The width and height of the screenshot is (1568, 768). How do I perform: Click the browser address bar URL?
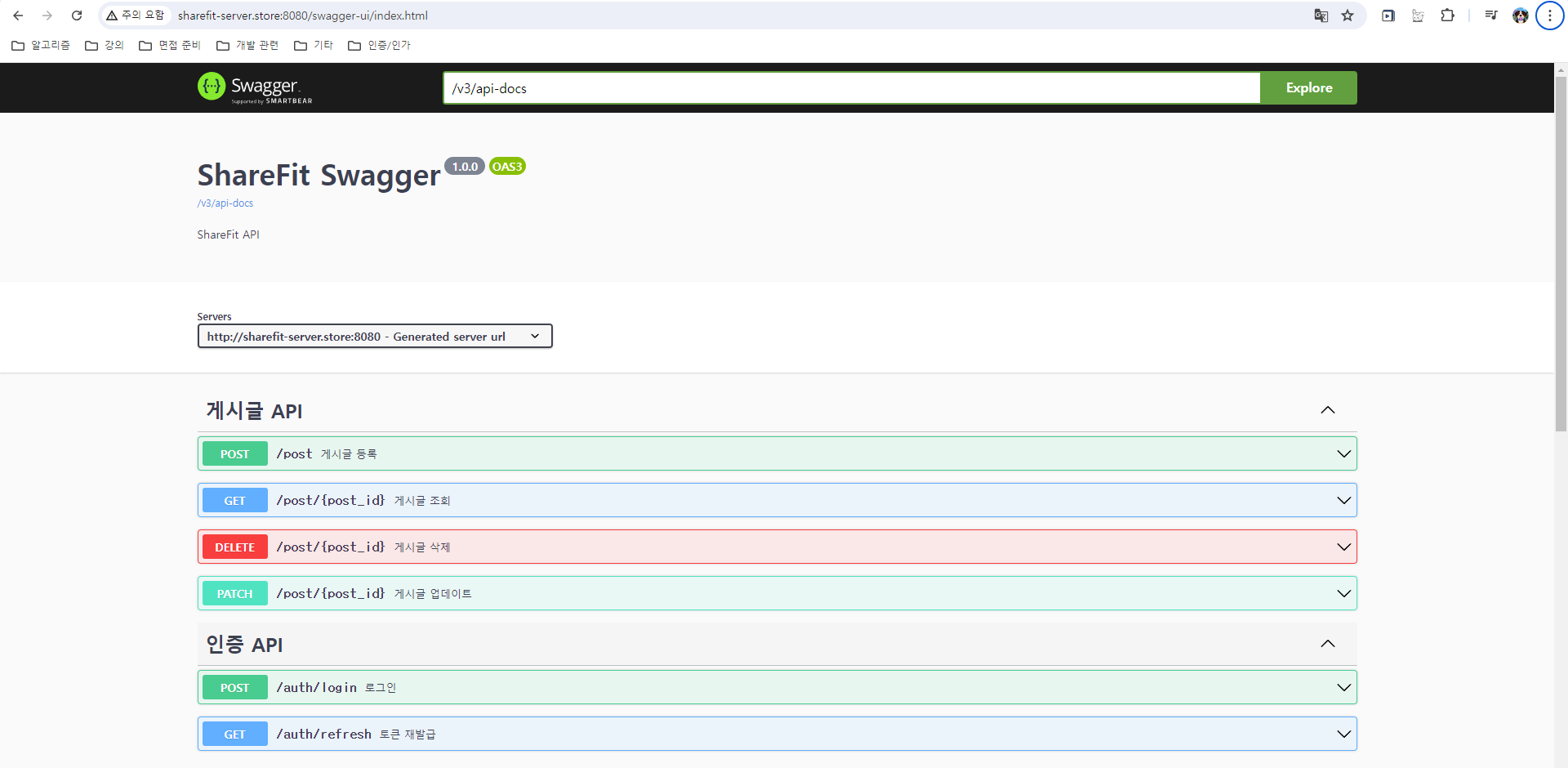(x=303, y=16)
